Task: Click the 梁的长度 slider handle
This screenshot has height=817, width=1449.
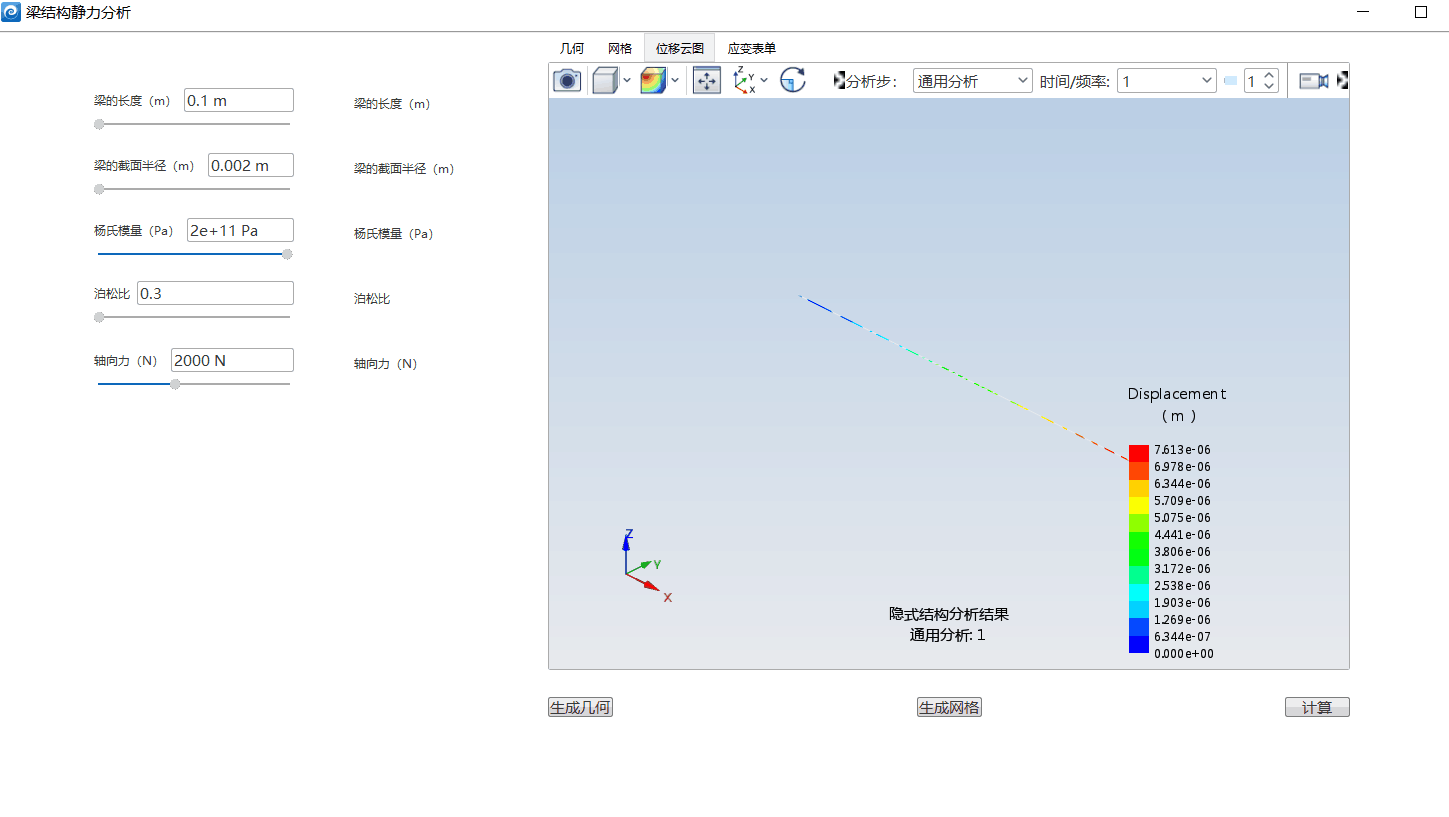Action: (99, 124)
